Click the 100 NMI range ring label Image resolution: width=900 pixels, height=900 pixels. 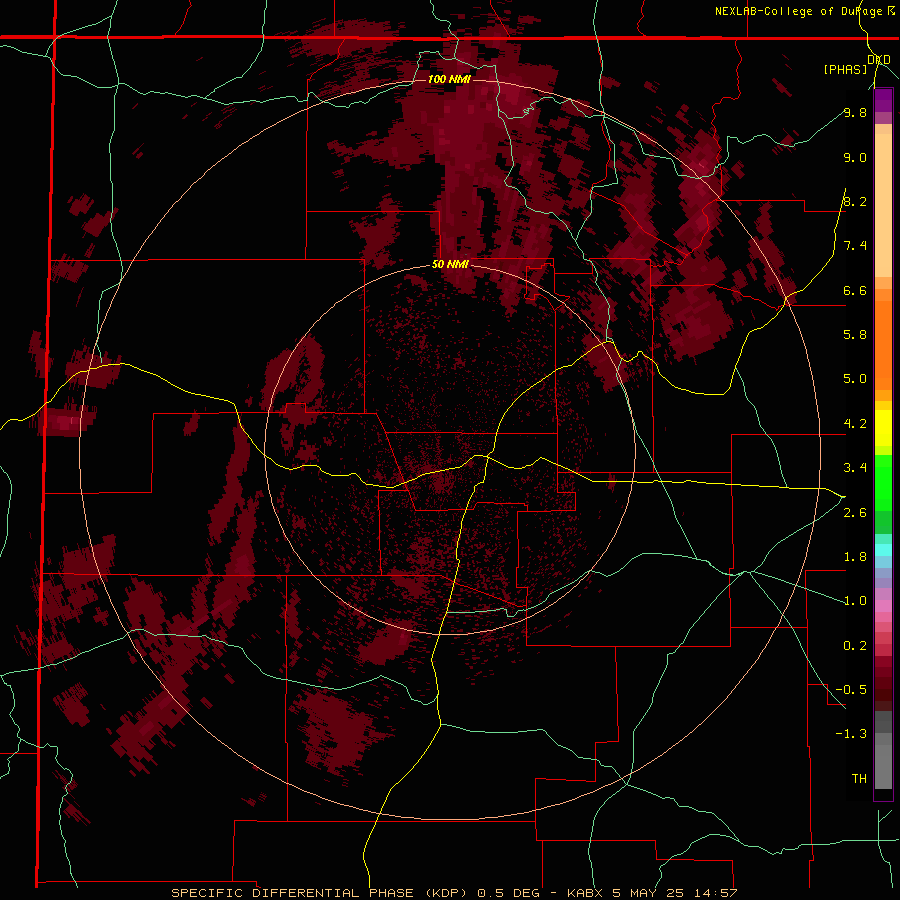pos(449,79)
